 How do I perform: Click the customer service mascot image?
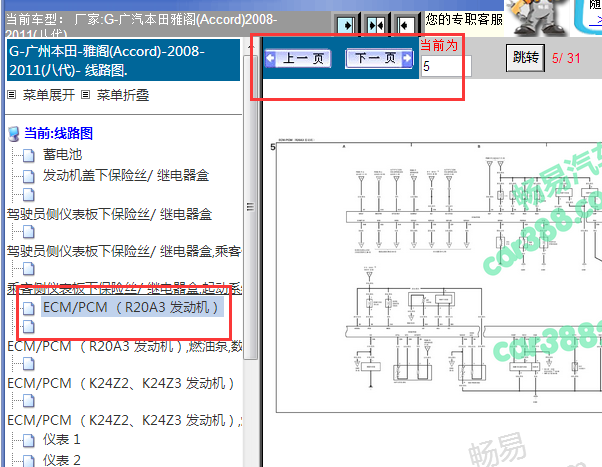click(x=537, y=18)
